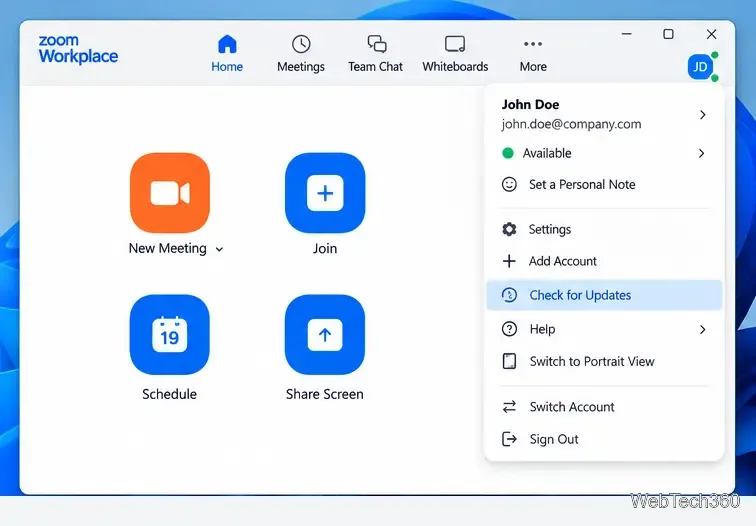Select Switch Account option
The width and height of the screenshot is (756, 526).
pyautogui.click(x=604, y=407)
